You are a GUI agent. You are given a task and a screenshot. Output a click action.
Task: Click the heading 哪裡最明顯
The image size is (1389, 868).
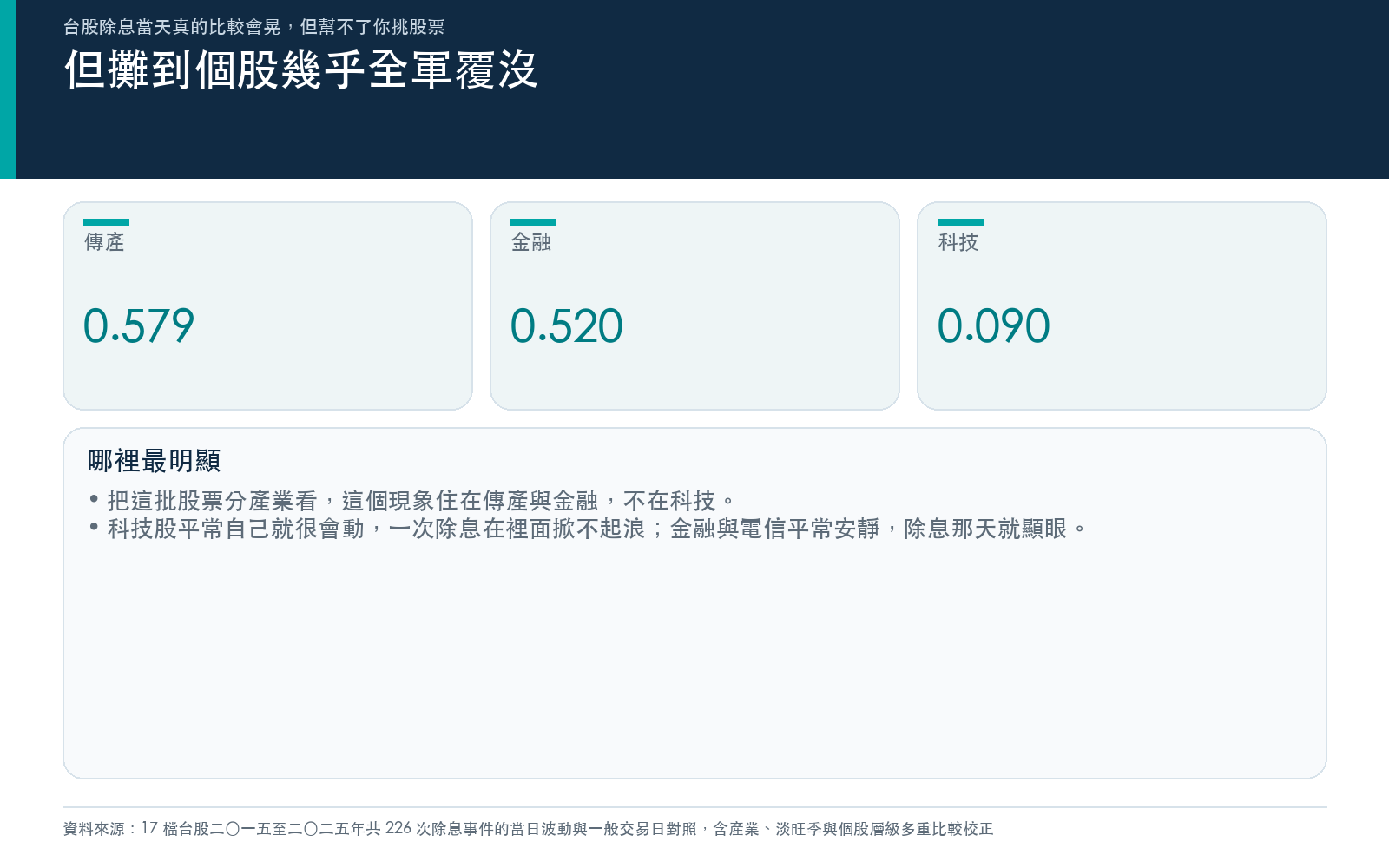[155, 461]
